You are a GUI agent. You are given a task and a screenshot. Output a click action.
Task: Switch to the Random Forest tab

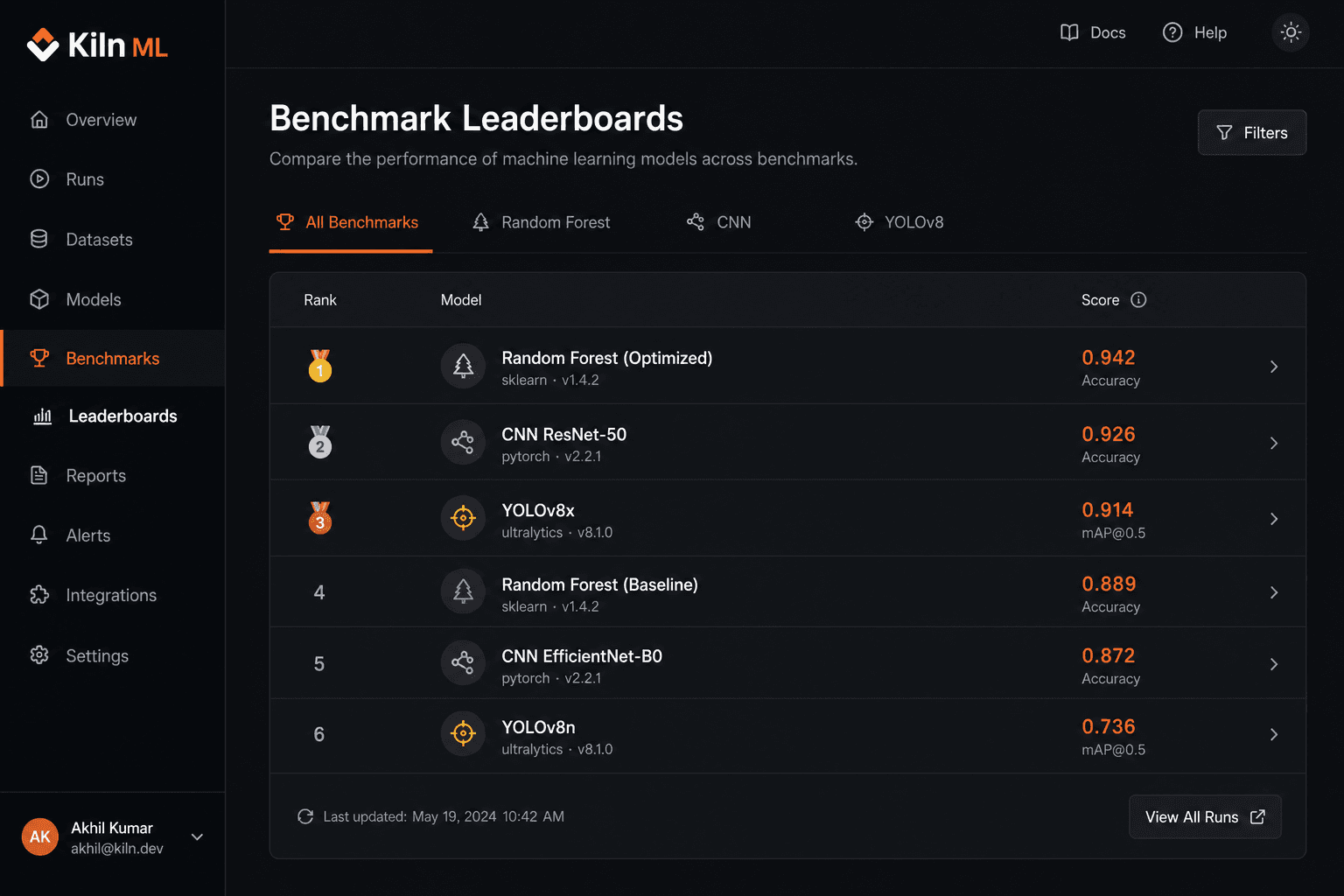point(542,222)
